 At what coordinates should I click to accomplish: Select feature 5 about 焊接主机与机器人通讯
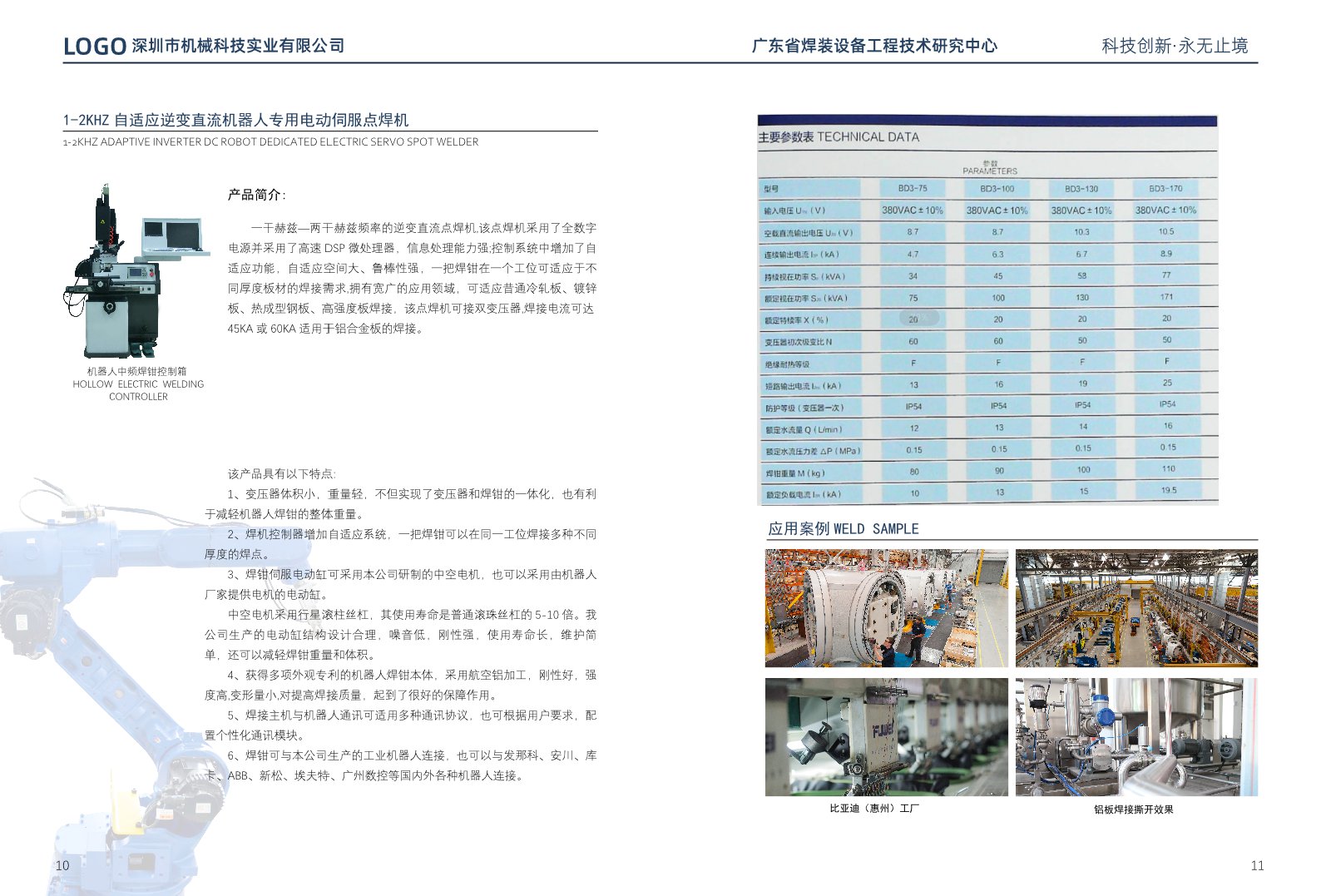(400, 725)
